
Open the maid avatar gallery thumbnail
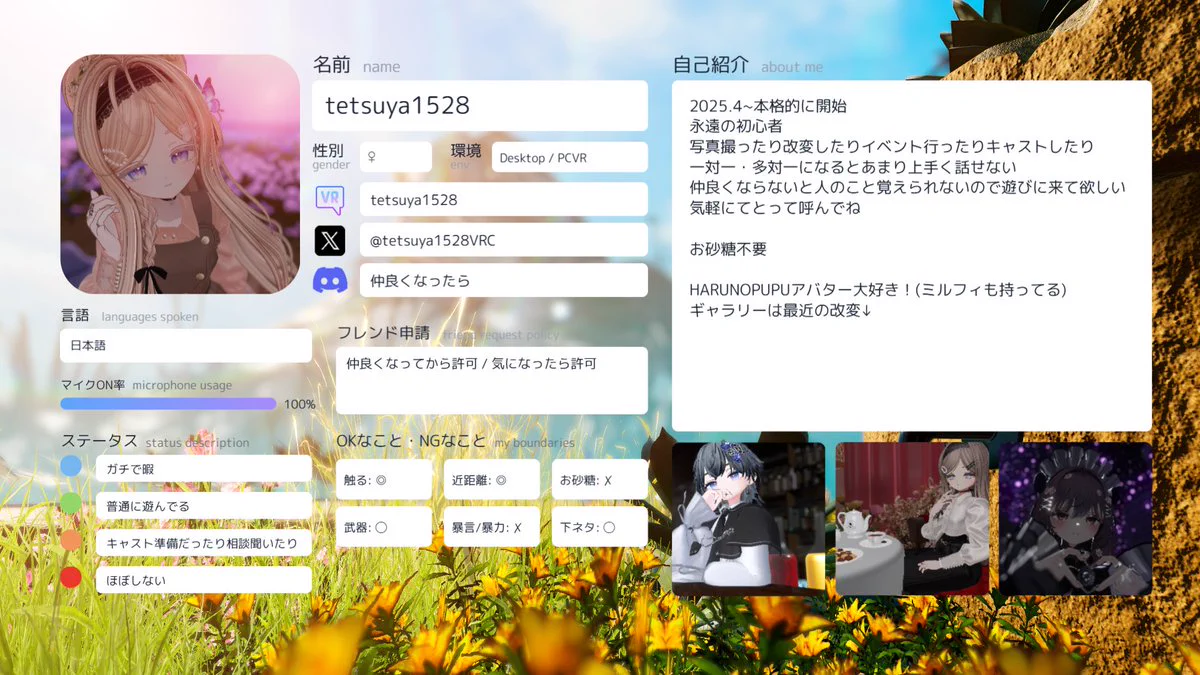coord(1076,519)
